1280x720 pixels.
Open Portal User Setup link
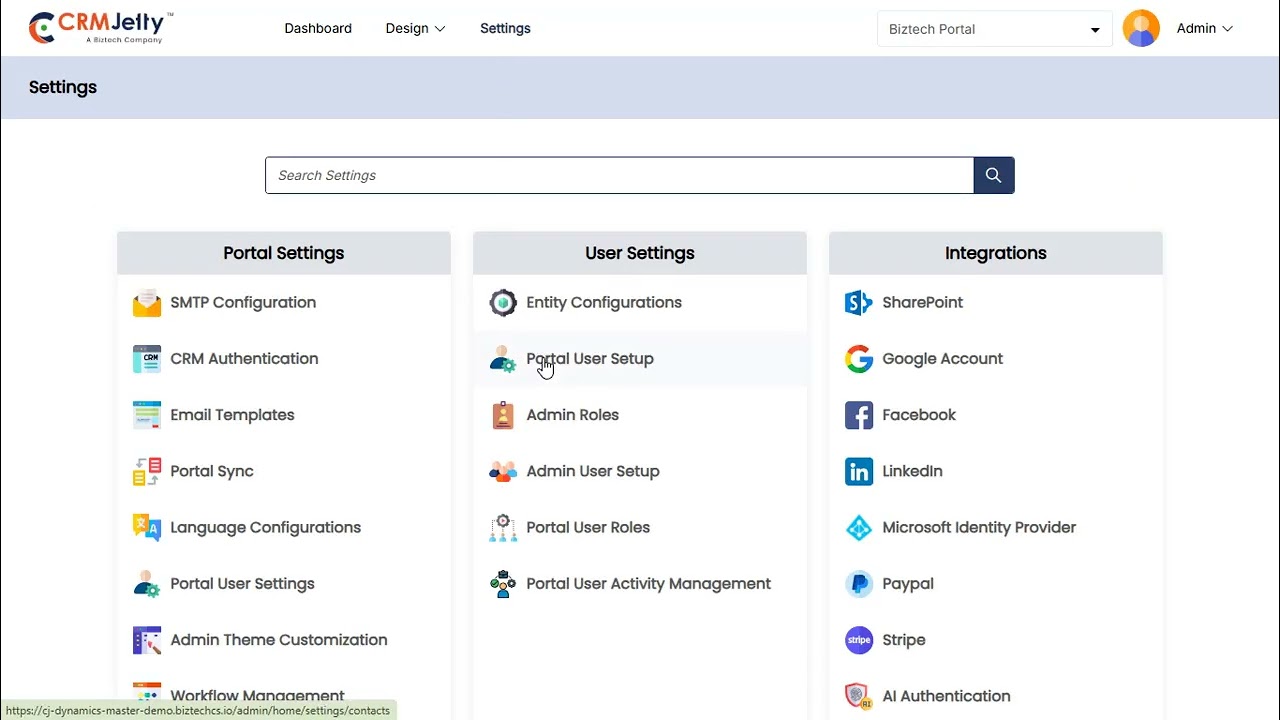click(x=589, y=359)
